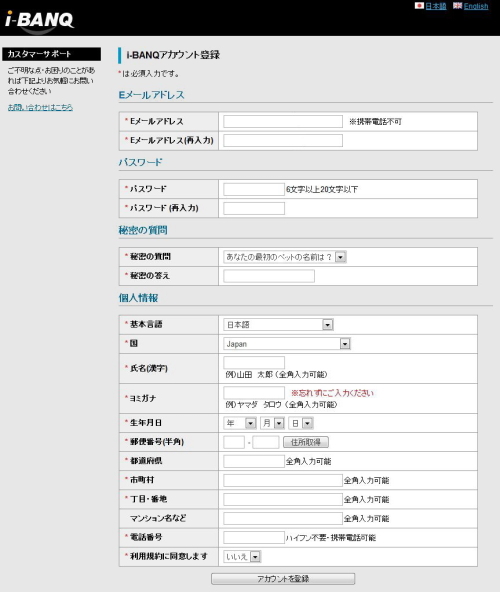Click the UK flag icon
Viewport: 500px width, 592px height.
(457, 6)
